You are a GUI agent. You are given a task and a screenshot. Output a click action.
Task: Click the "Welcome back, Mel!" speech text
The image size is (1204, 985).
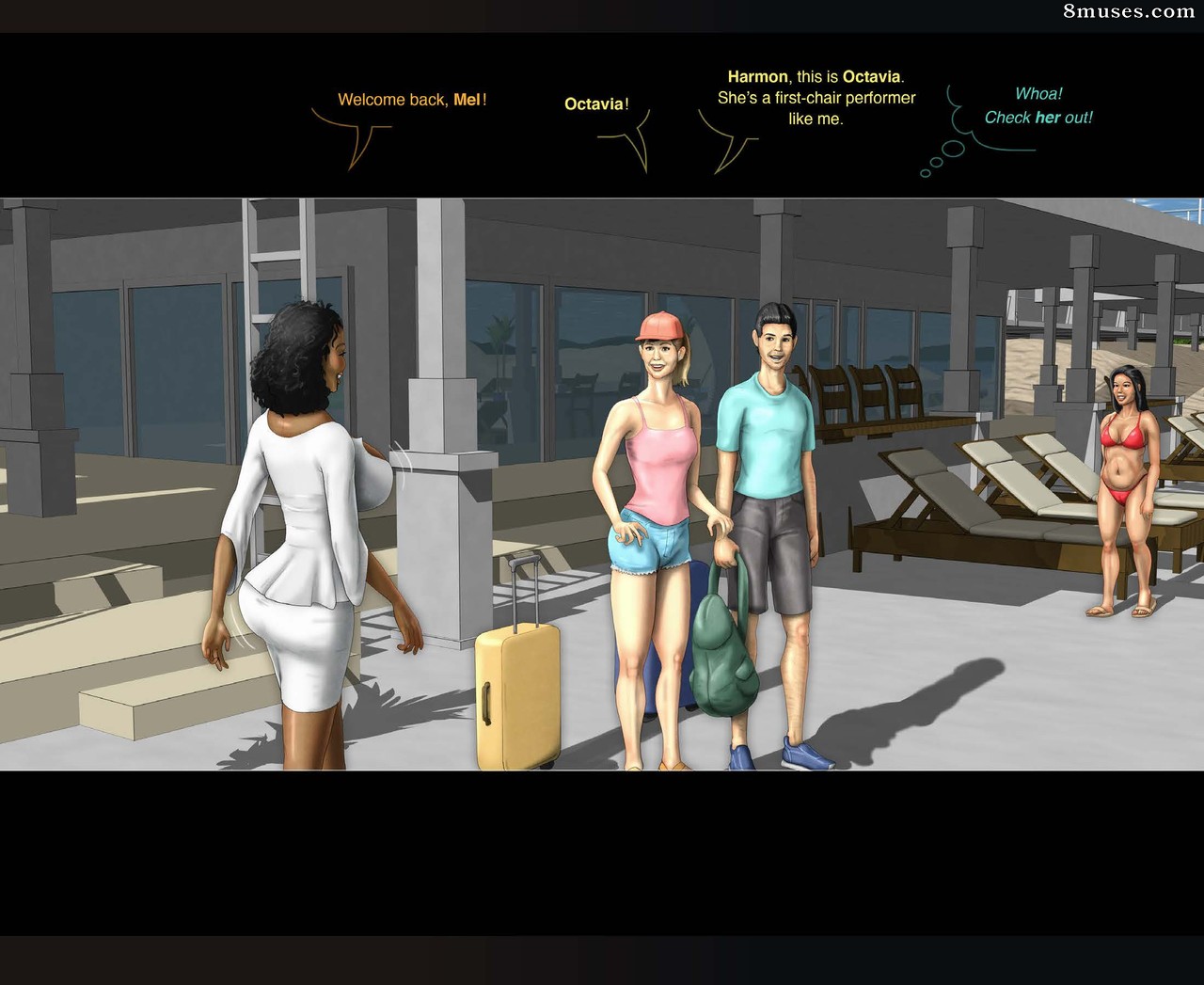pyautogui.click(x=412, y=100)
